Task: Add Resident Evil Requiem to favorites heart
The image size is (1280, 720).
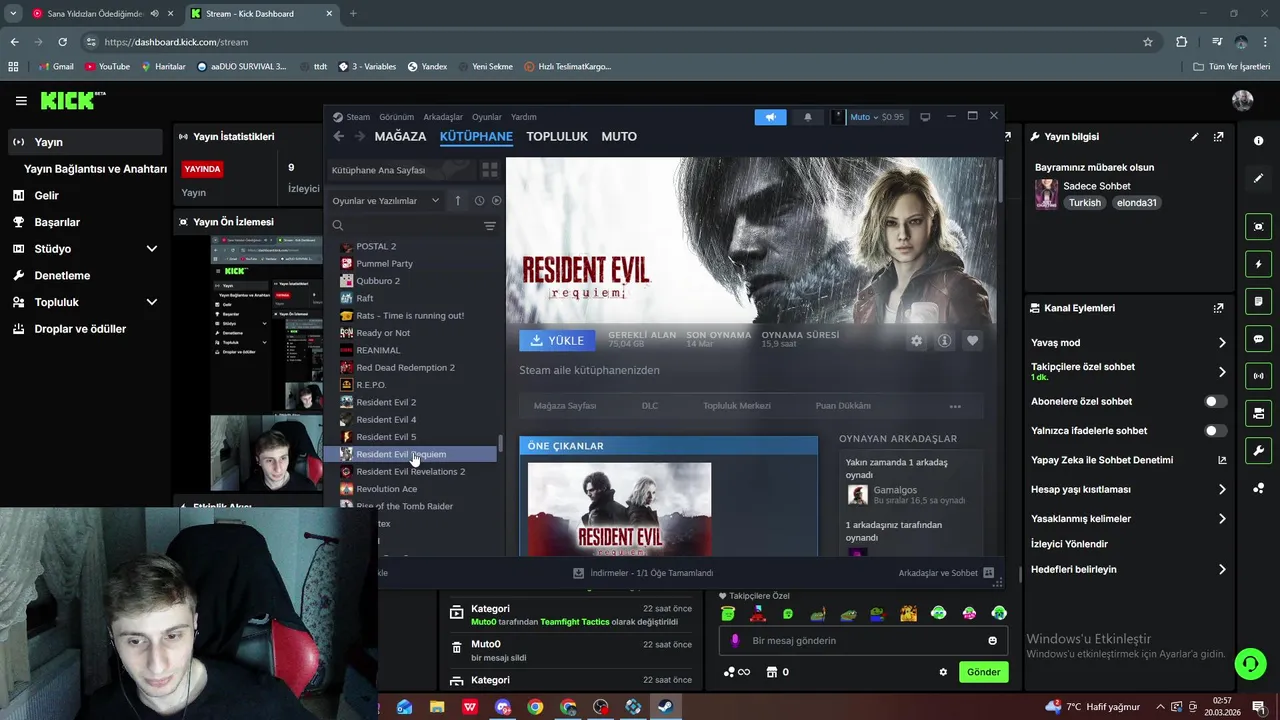Action: point(972,341)
